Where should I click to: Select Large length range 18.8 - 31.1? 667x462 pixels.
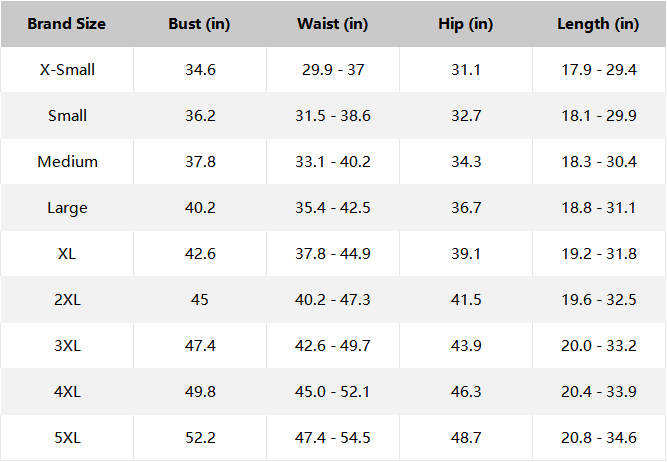click(598, 208)
